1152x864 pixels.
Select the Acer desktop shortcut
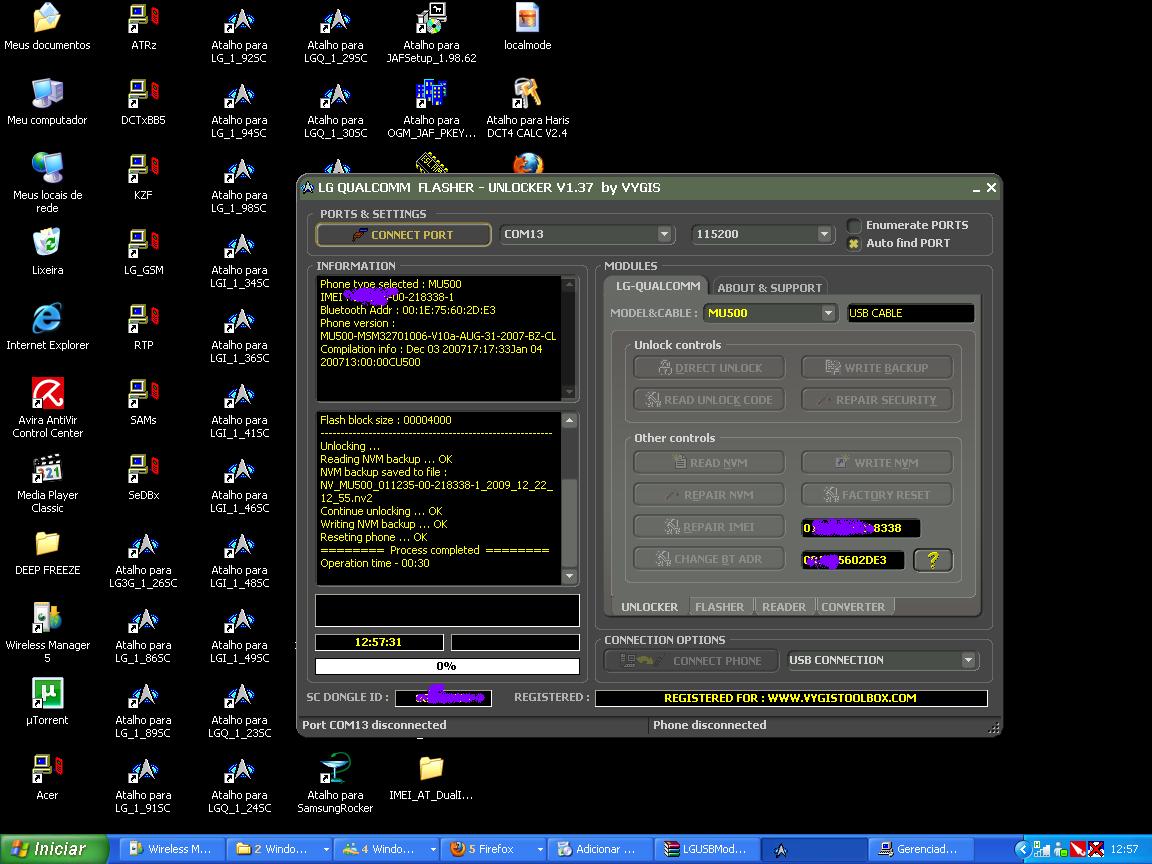click(x=47, y=776)
